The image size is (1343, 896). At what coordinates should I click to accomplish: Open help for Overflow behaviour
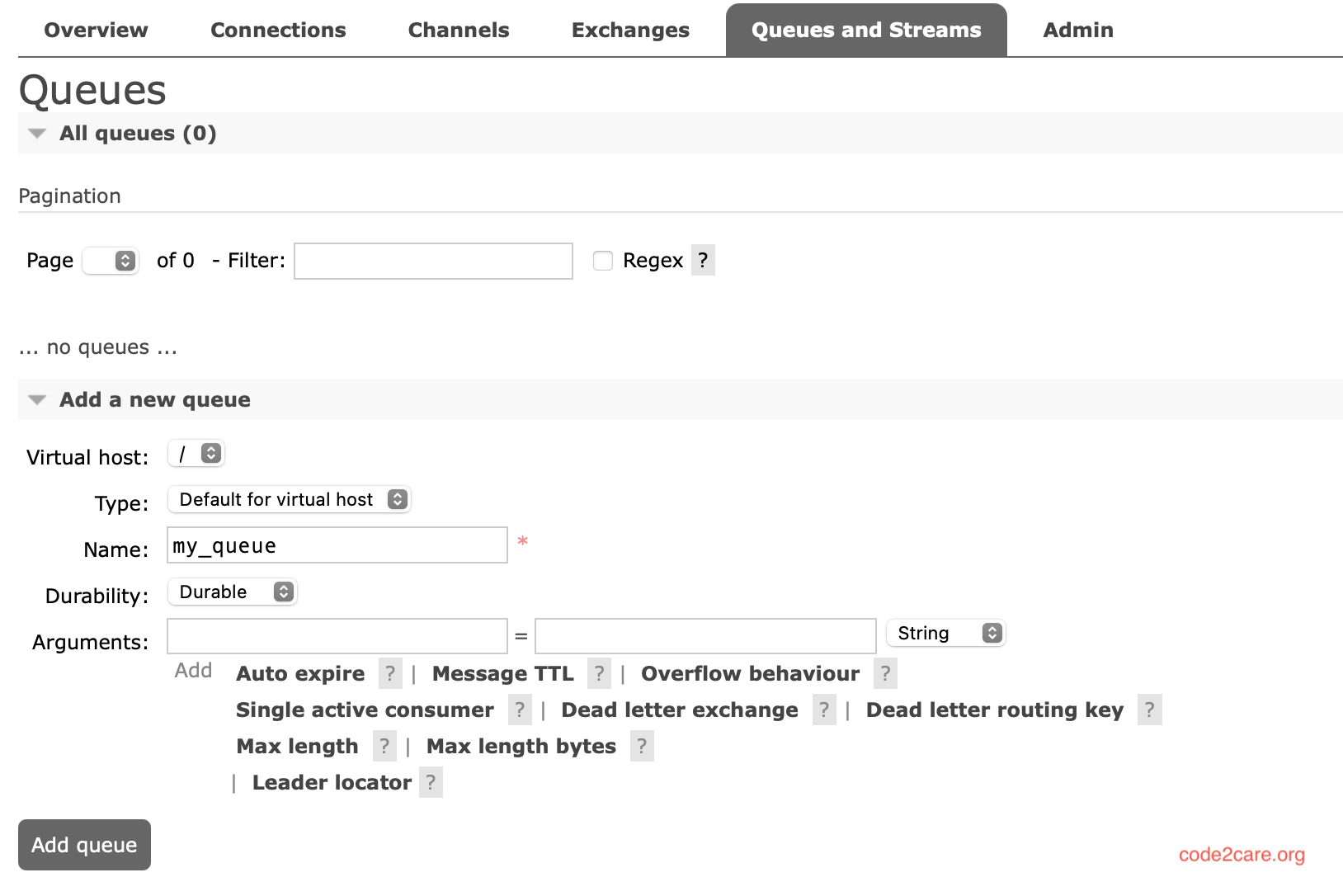click(884, 673)
